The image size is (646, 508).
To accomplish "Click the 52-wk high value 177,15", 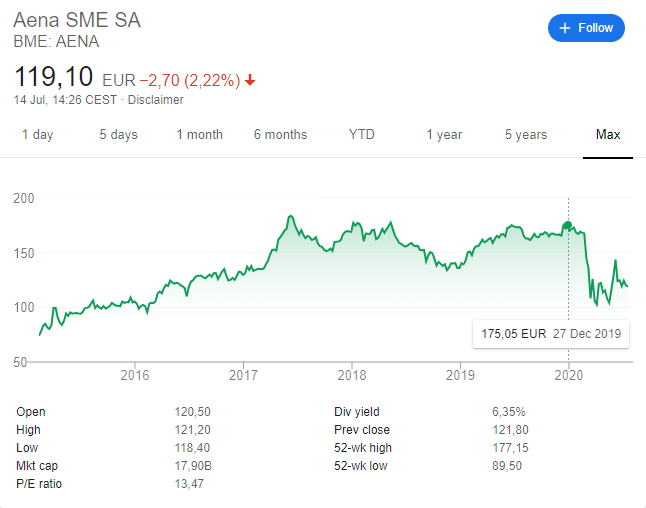I will (x=510, y=448).
